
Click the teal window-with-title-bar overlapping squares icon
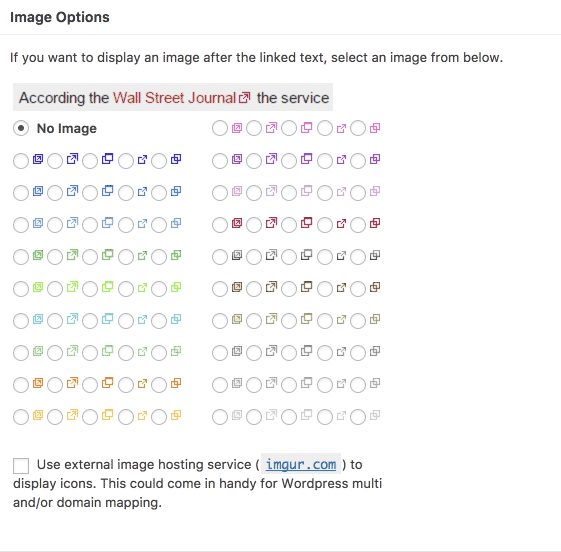107,318
